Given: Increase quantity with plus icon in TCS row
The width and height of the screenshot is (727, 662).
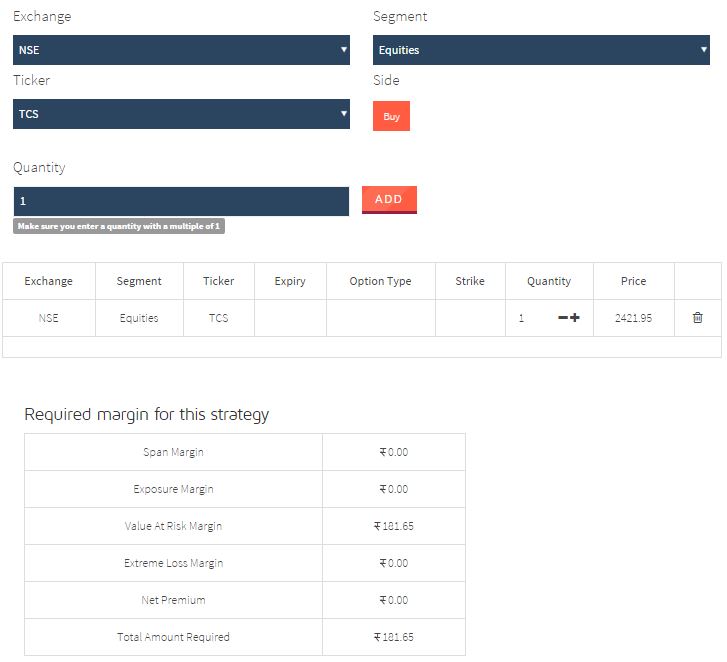Looking at the screenshot, I should [574, 318].
